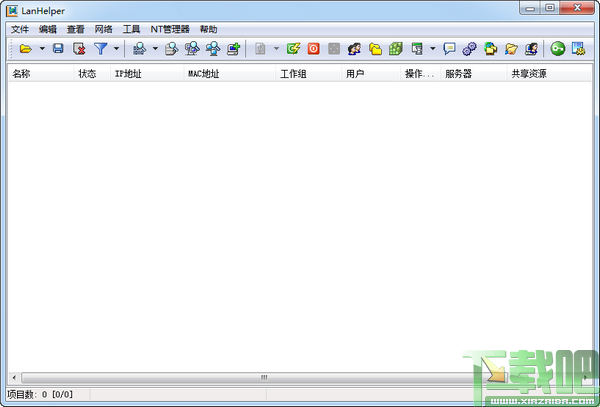Sort by the 用户 column header
The height and width of the screenshot is (407, 600).
pos(371,74)
